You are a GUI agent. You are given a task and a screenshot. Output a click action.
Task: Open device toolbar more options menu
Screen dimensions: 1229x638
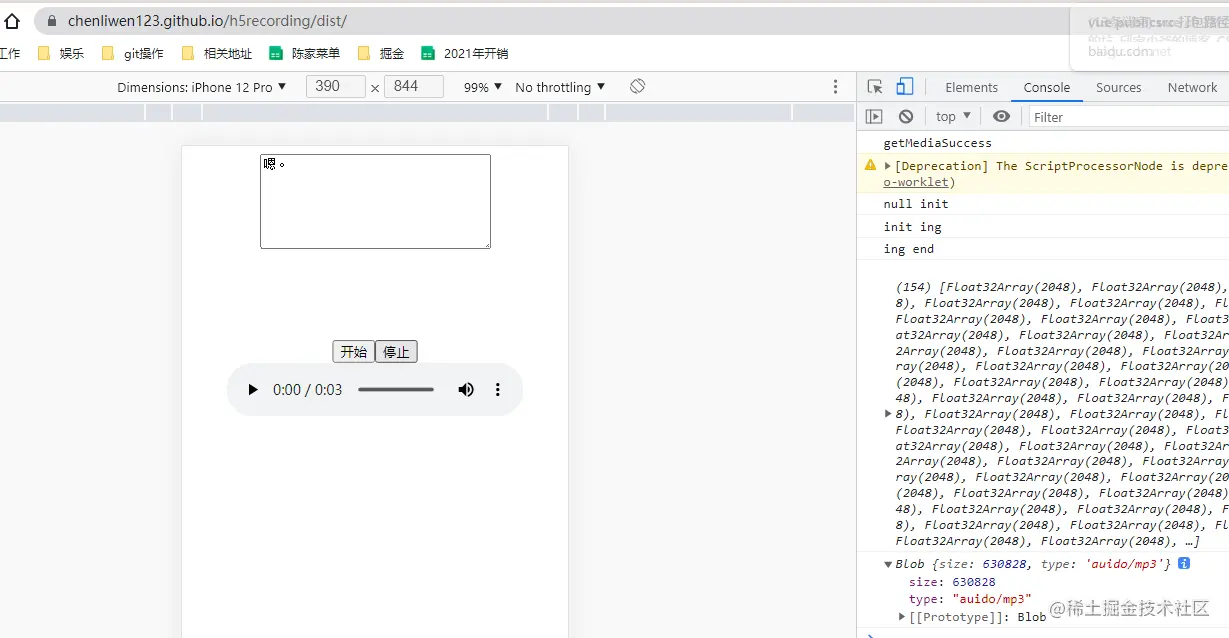pos(836,87)
